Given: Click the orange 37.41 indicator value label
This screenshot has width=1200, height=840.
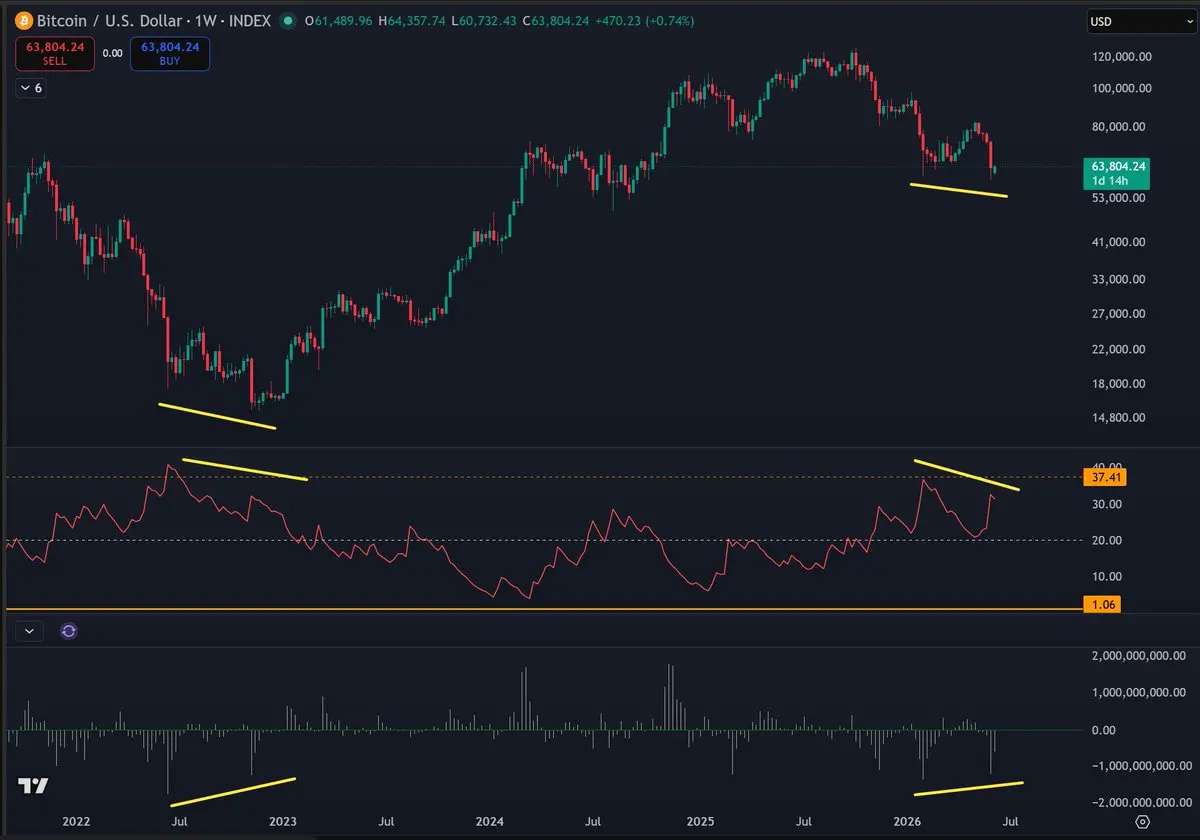Looking at the screenshot, I should click(1105, 478).
